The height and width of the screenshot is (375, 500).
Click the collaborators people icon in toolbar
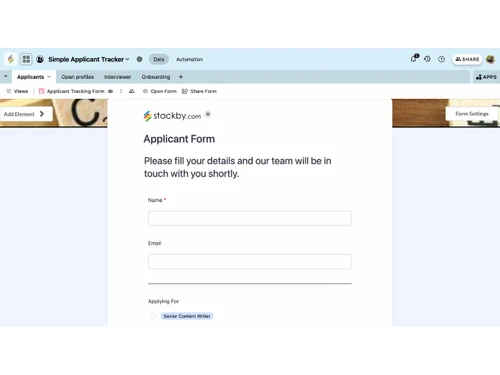tap(132, 91)
